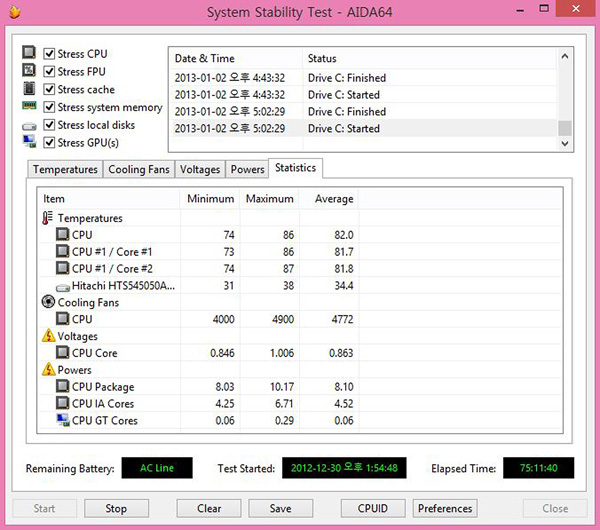Screen dimensions: 600x530
Task: Click the CPU fan average value 4772
Action: 342,319
